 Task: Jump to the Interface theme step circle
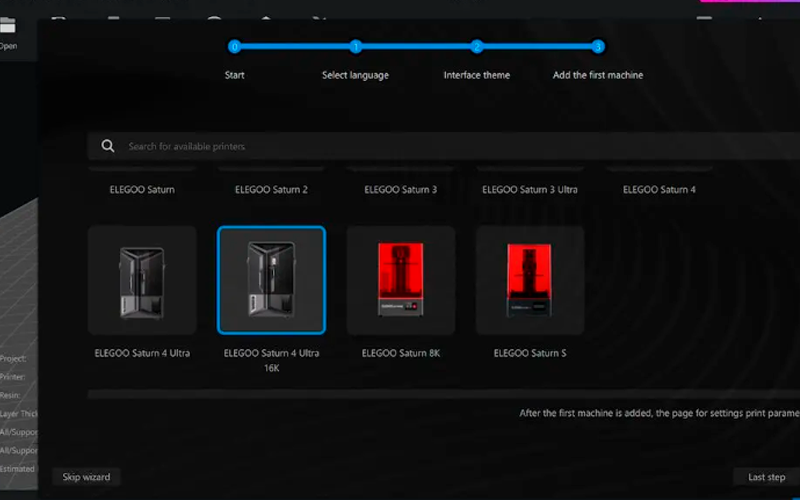[x=477, y=47]
